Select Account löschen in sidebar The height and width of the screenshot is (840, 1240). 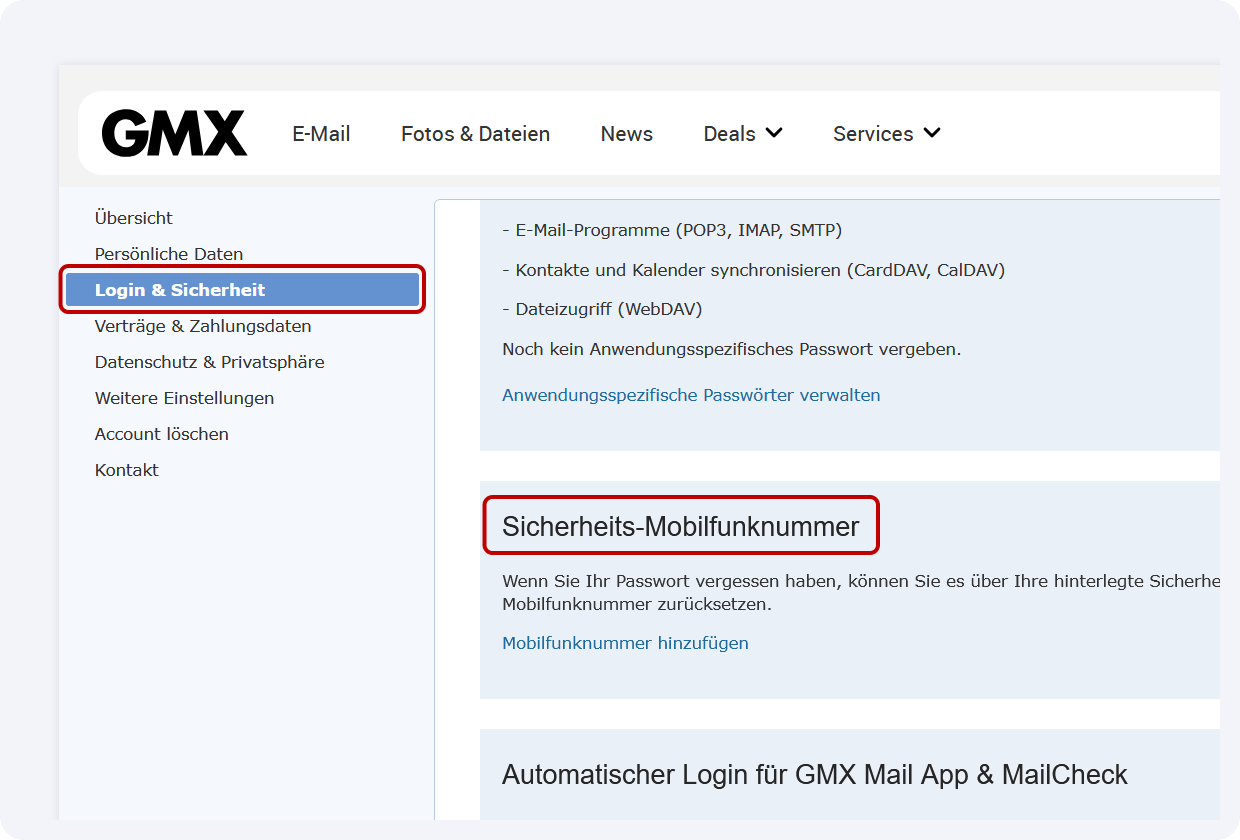coord(162,434)
